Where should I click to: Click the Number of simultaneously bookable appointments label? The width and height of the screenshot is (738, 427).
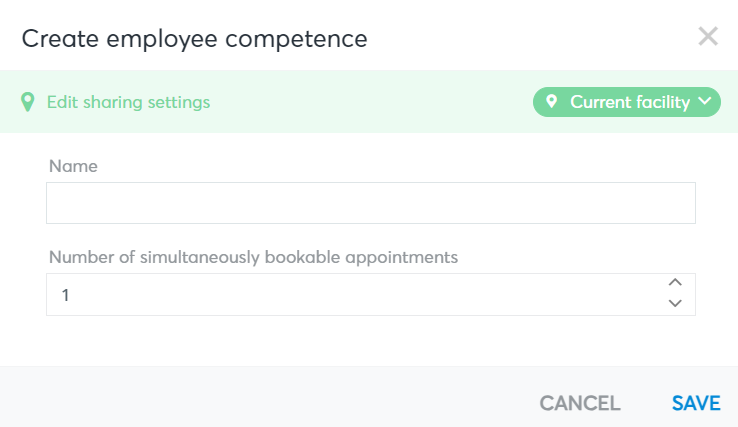pyautogui.click(x=253, y=258)
